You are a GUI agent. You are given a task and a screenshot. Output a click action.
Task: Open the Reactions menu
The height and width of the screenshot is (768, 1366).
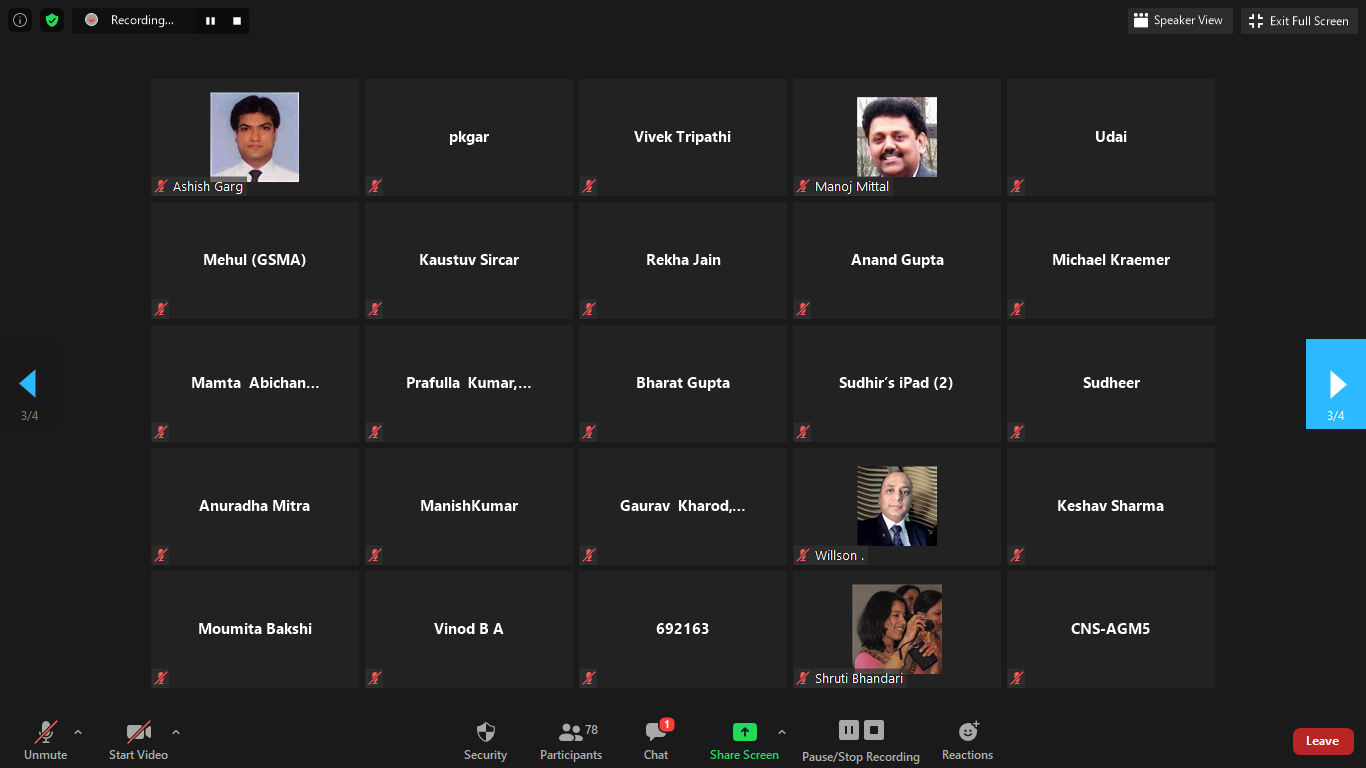point(967,740)
